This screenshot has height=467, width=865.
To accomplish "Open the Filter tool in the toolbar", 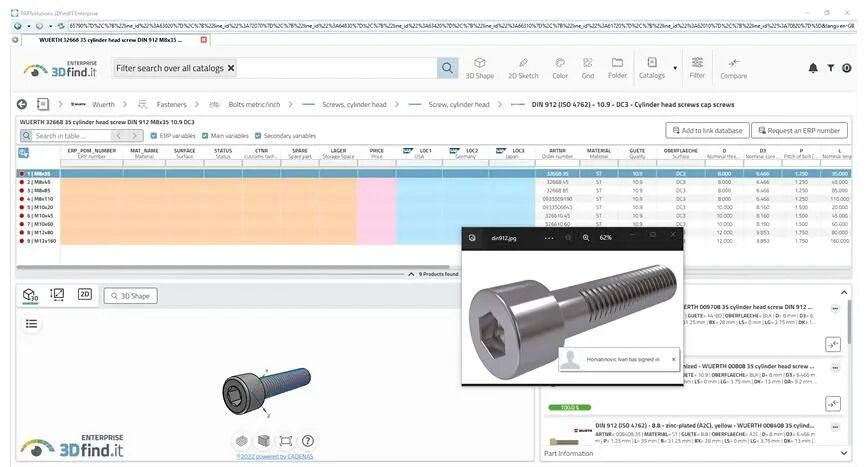I will [x=697, y=68].
